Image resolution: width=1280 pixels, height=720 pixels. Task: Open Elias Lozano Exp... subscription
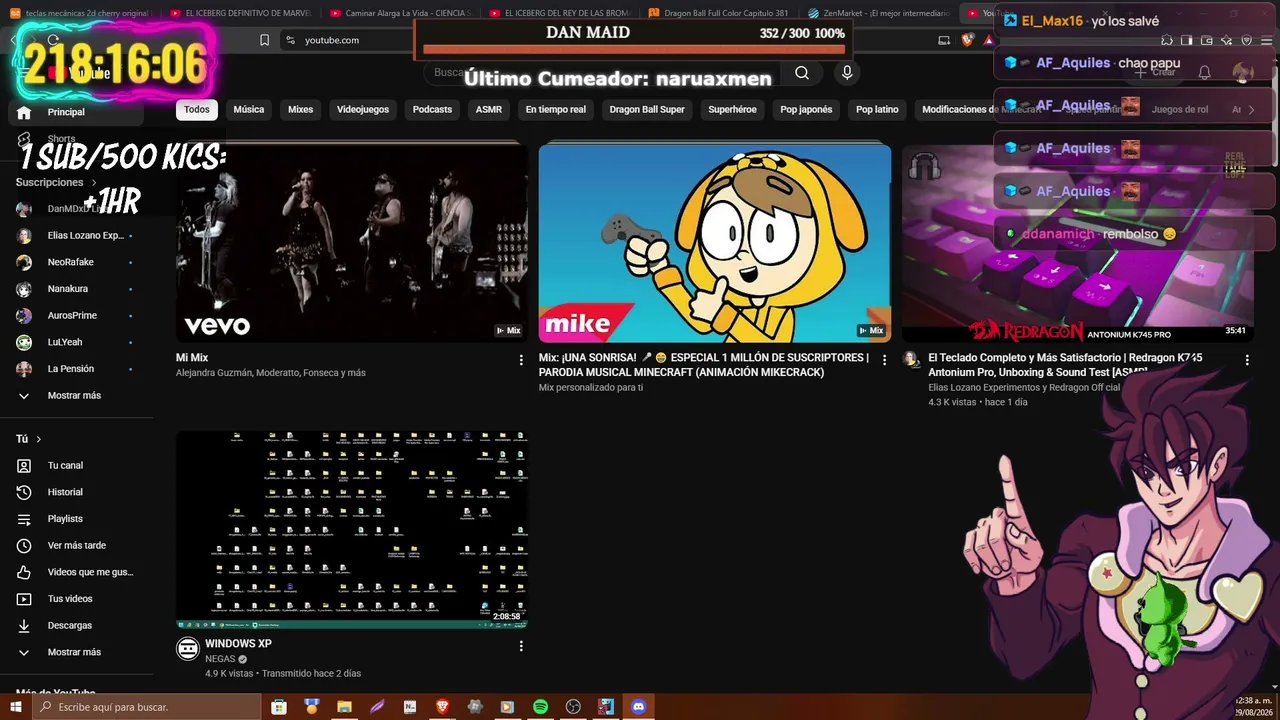tap(76, 236)
